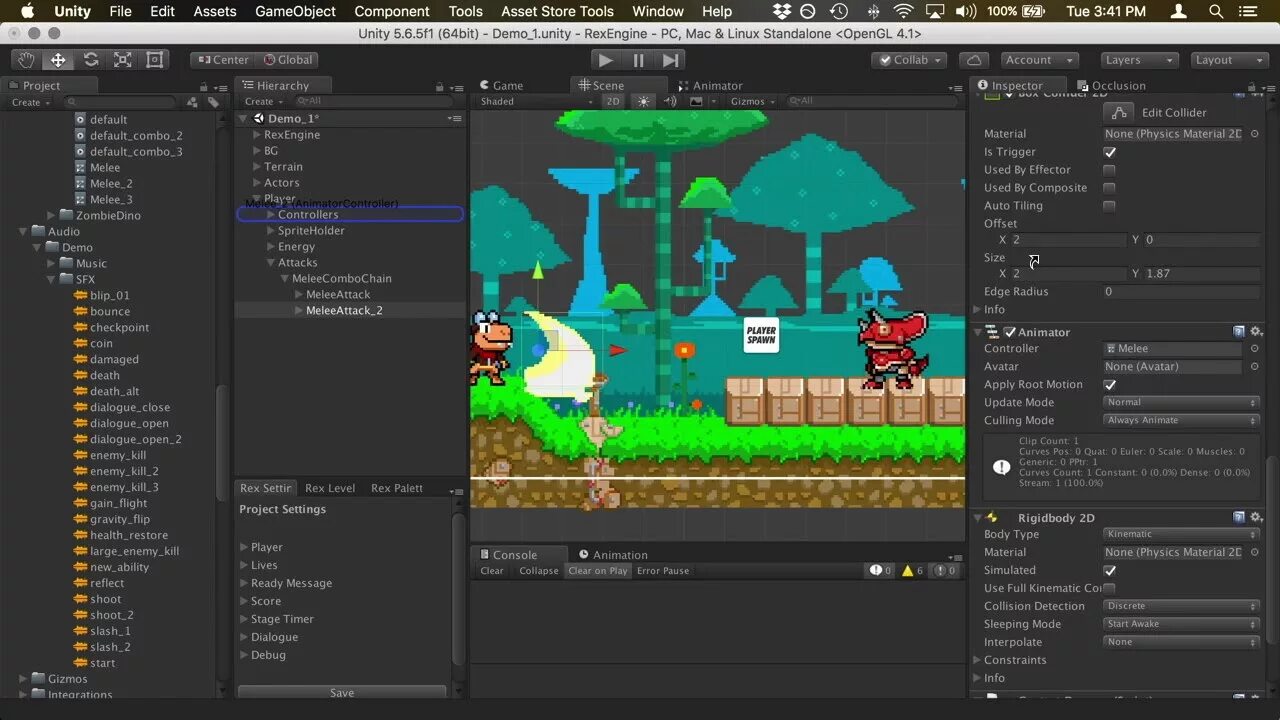Enable the Auto Tiling checkbox
Image resolution: width=1280 pixels, height=720 pixels.
click(1109, 206)
